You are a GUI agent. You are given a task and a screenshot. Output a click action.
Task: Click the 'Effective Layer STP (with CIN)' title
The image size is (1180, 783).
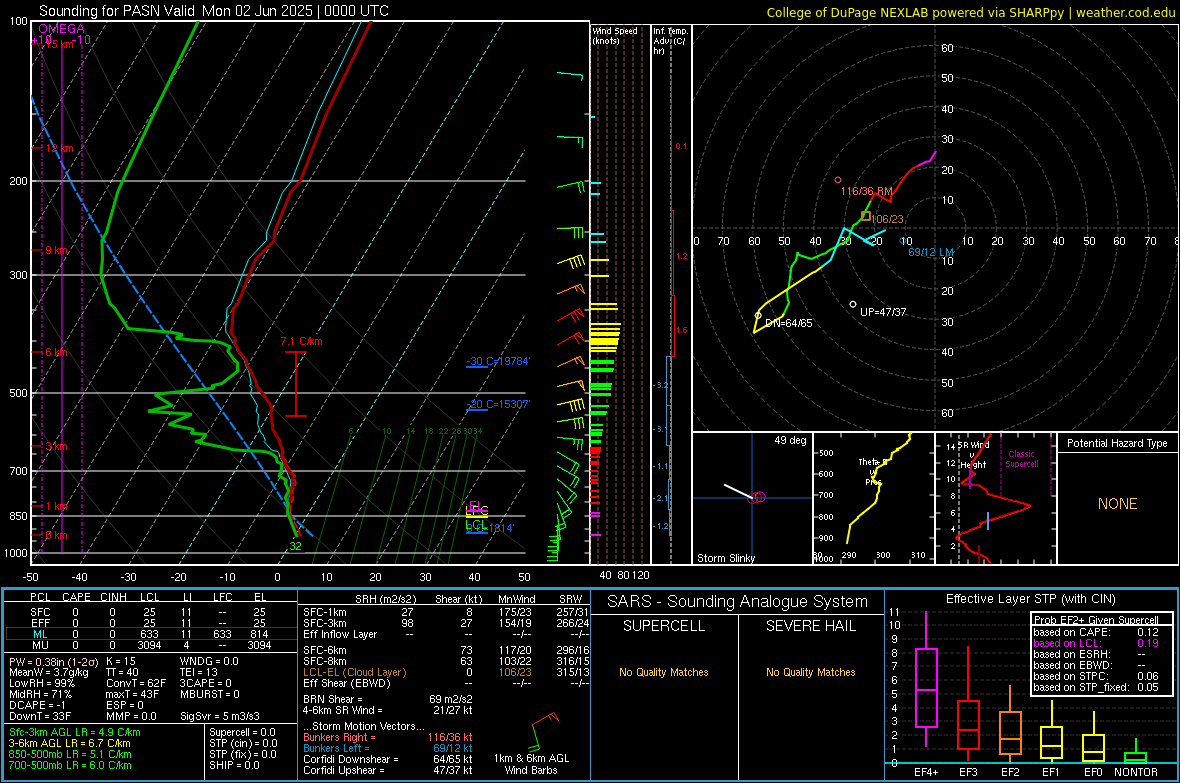tap(1030, 599)
